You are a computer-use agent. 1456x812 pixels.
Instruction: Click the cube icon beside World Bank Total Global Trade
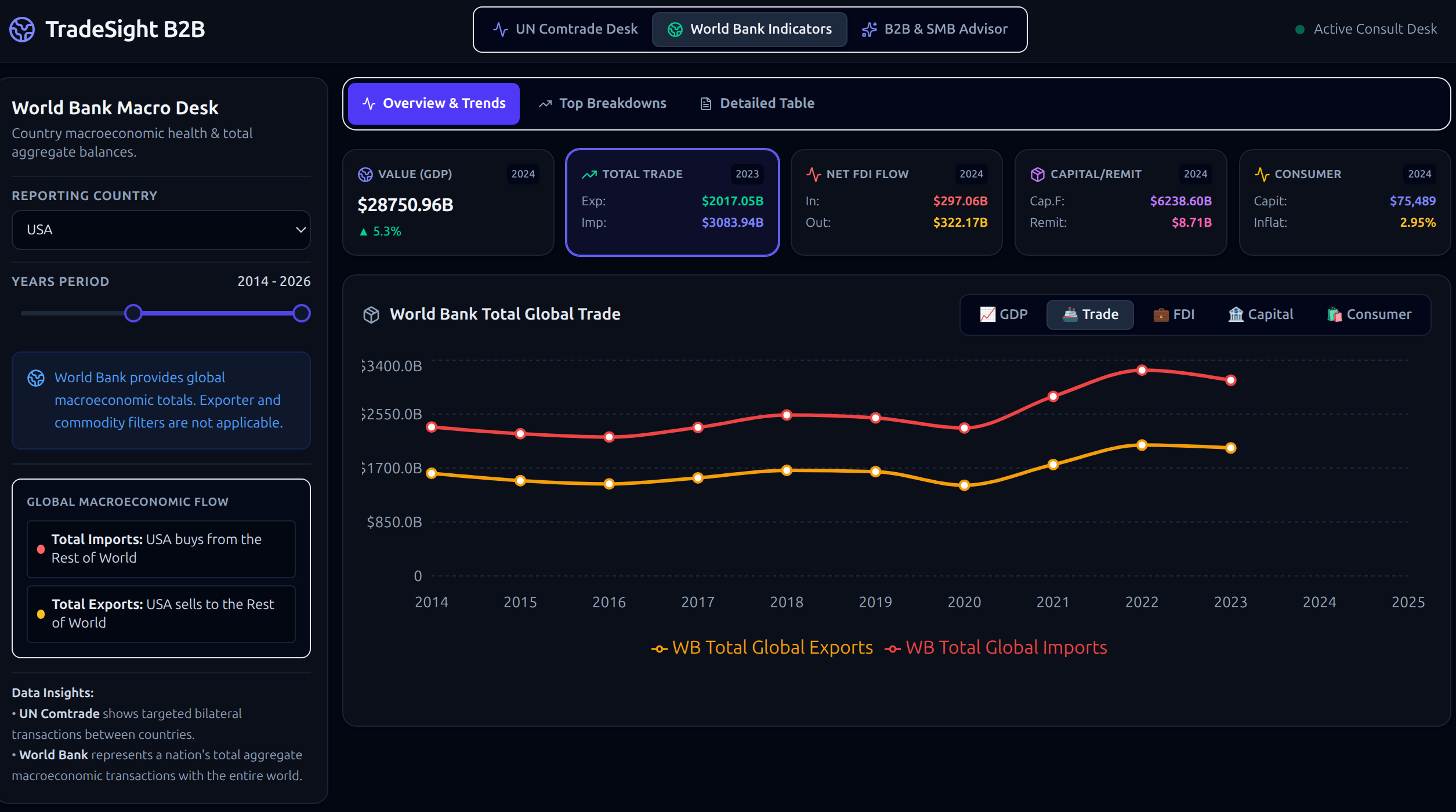click(371, 314)
